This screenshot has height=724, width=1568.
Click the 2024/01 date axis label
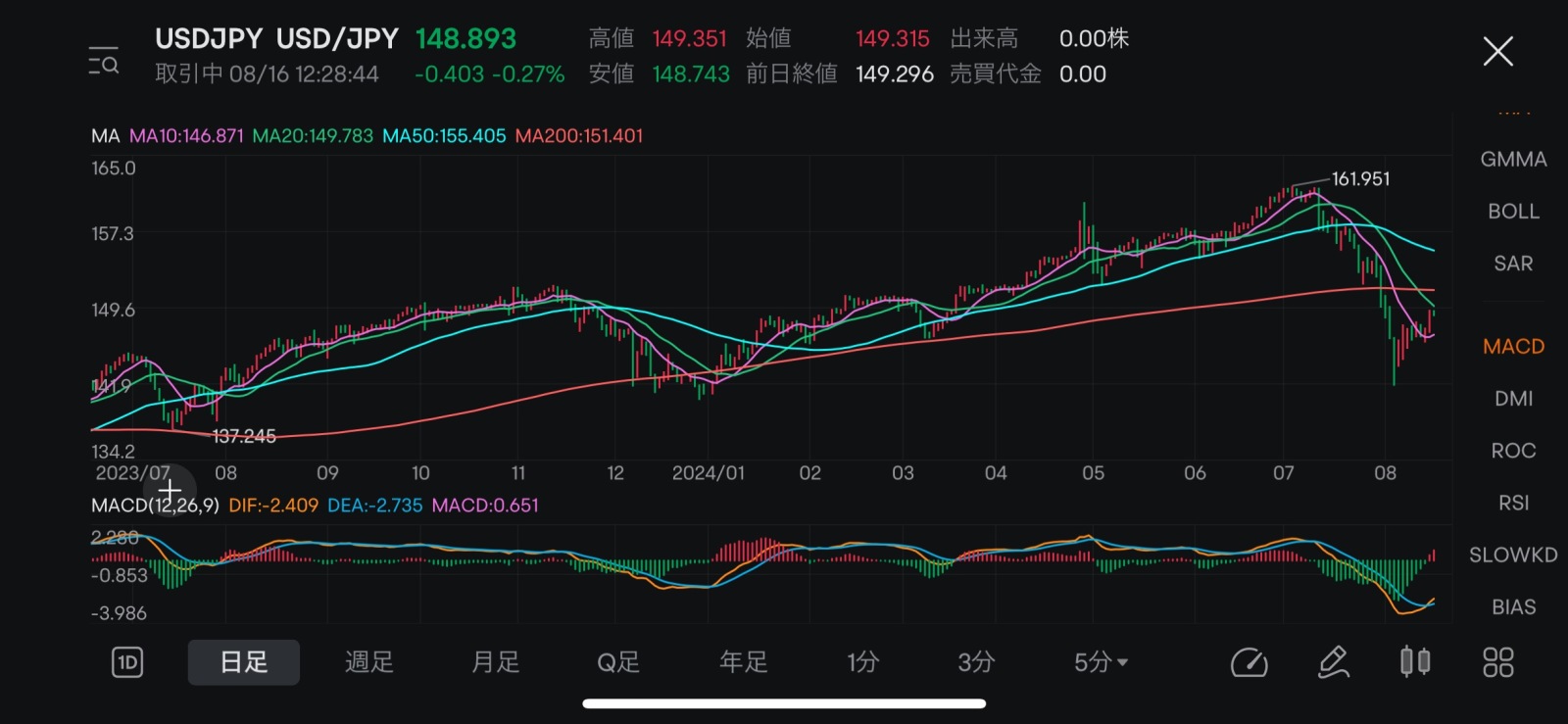[708, 473]
